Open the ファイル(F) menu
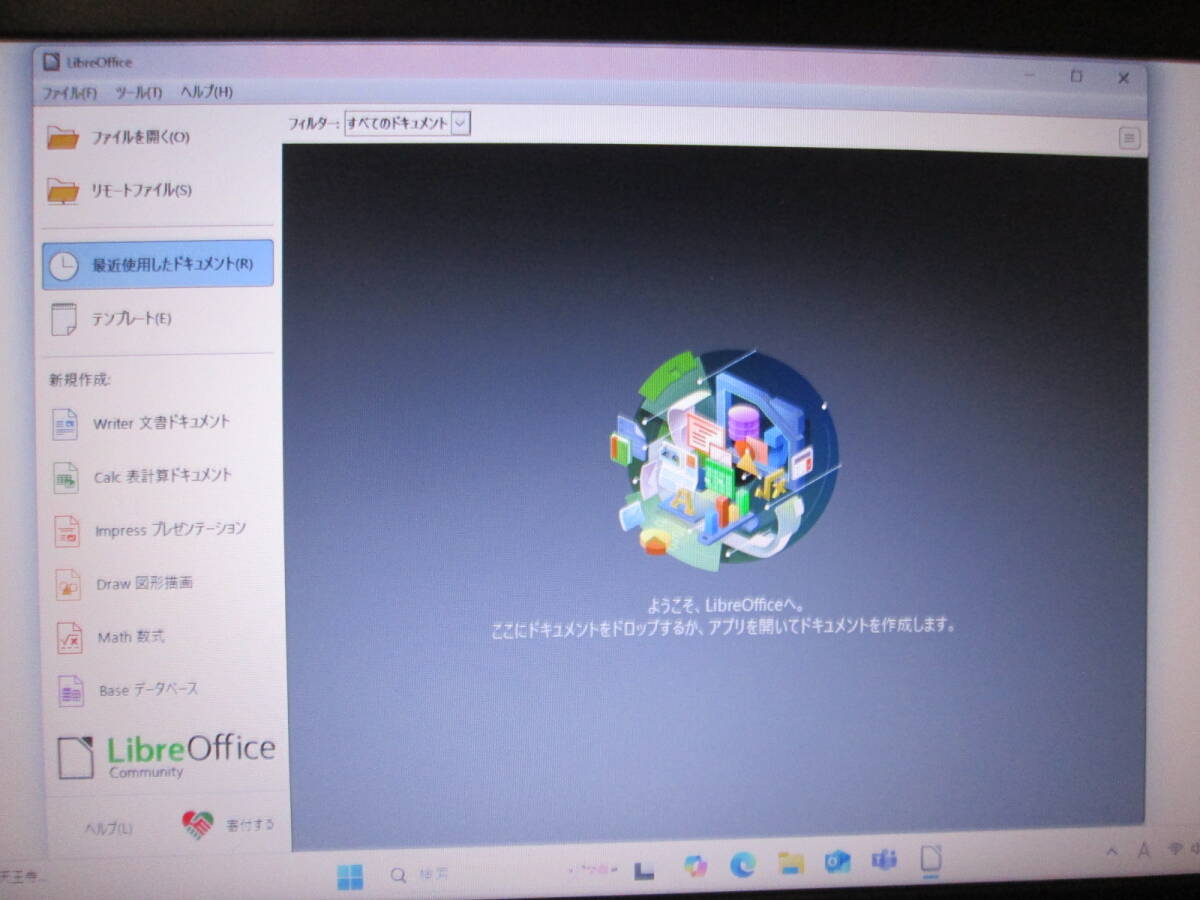This screenshot has height=900, width=1200. pyautogui.click(x=69, y=92)
